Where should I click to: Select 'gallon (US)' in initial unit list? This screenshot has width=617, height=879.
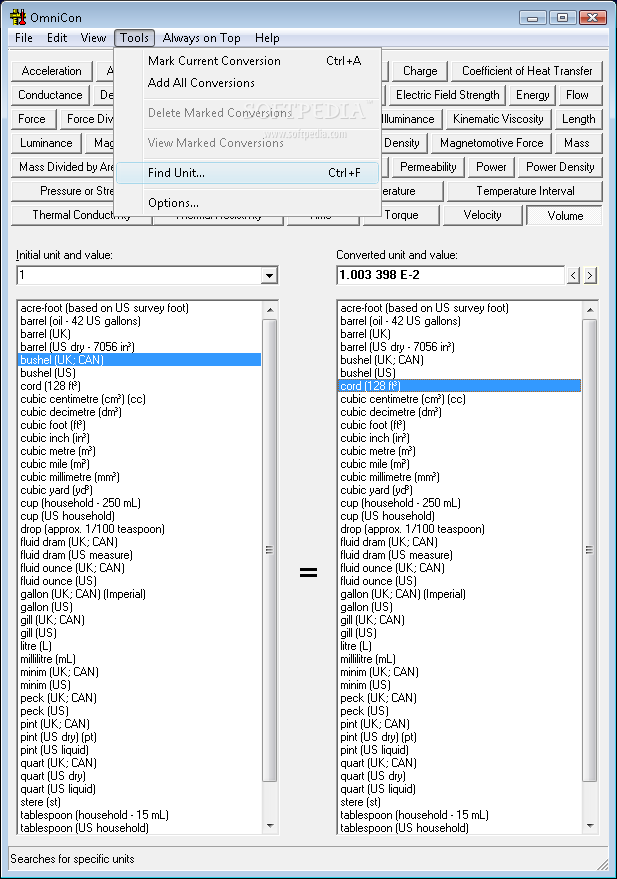coord(140,607)
